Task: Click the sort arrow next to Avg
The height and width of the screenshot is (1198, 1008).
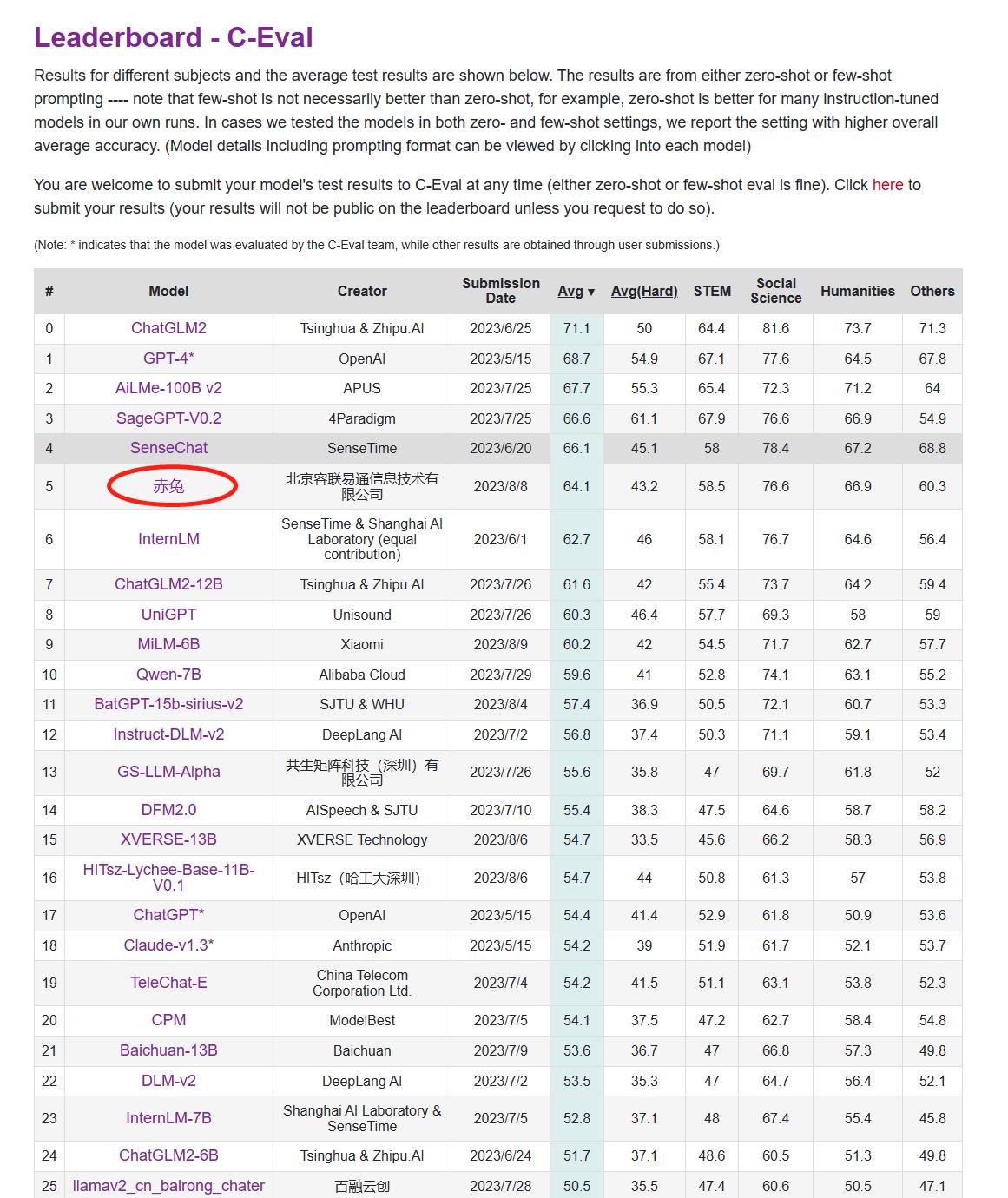Action: (x=591, y=292)
